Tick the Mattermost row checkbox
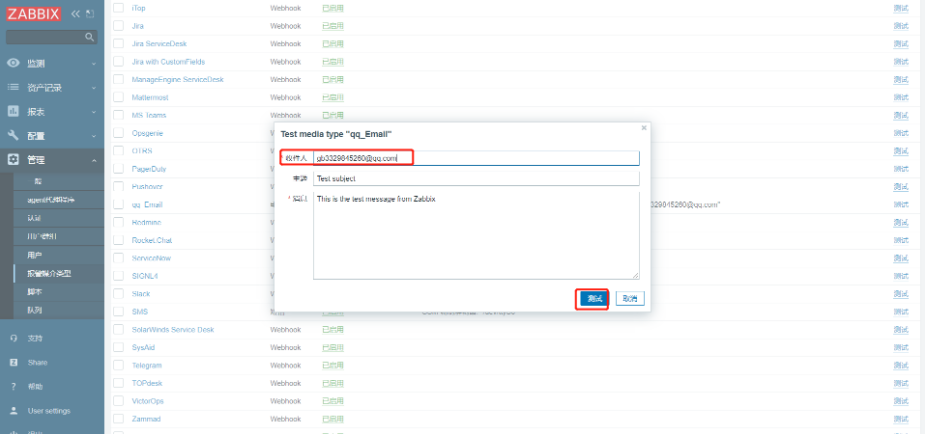Viewport: 925px width, 434px height. [x=119, y=97]
